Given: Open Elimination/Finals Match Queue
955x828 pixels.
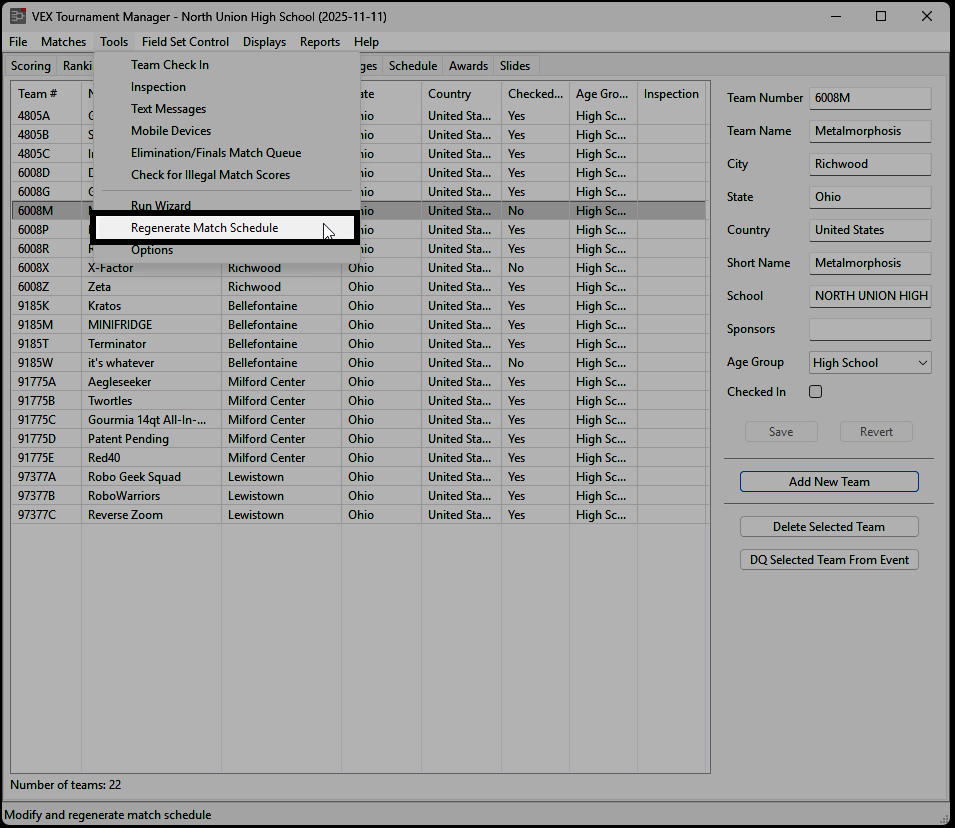Looking at the screenshot, I should point(226,152).
